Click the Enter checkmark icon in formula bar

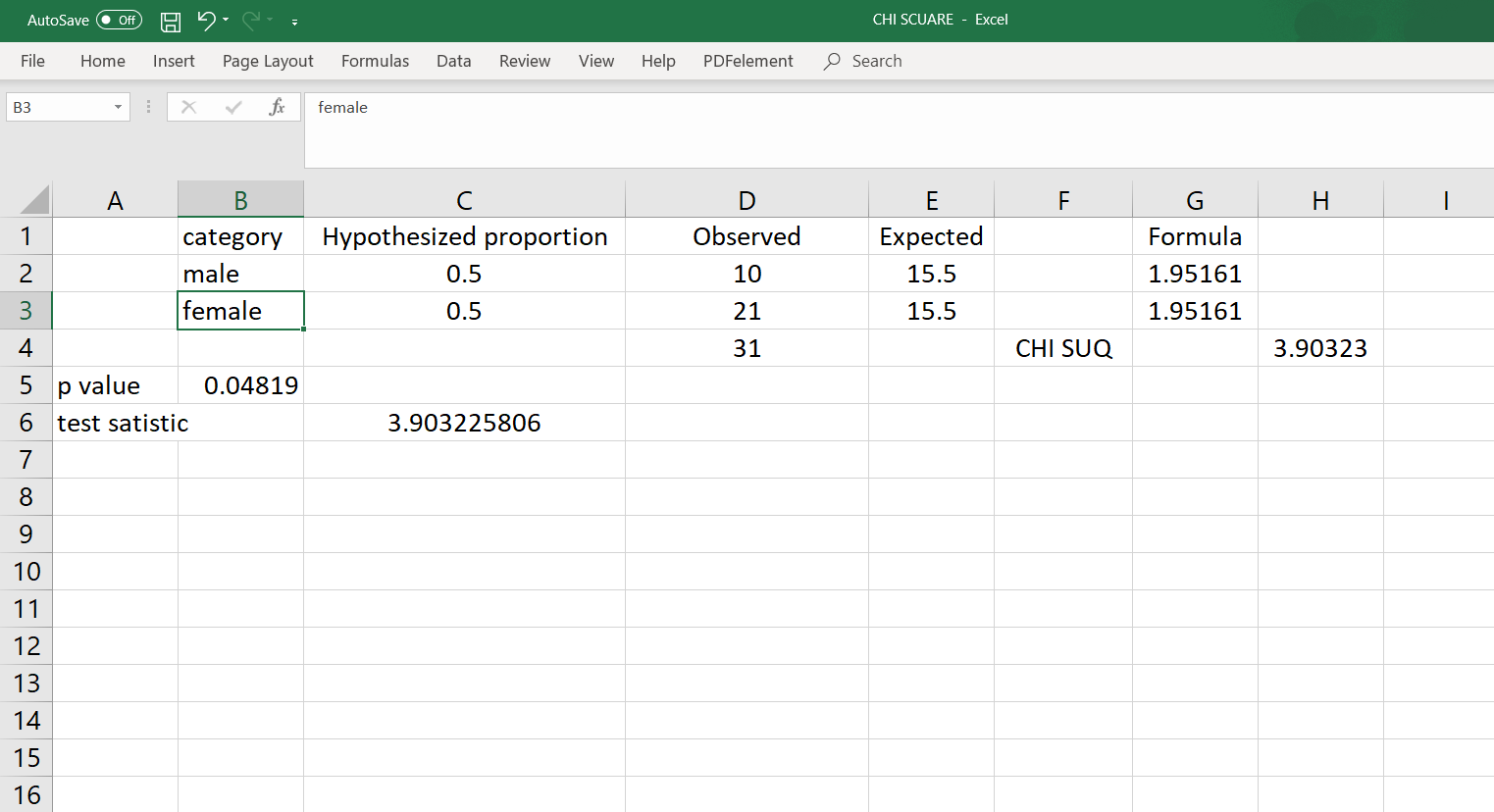pyautogui.click(x=233, y=107)
